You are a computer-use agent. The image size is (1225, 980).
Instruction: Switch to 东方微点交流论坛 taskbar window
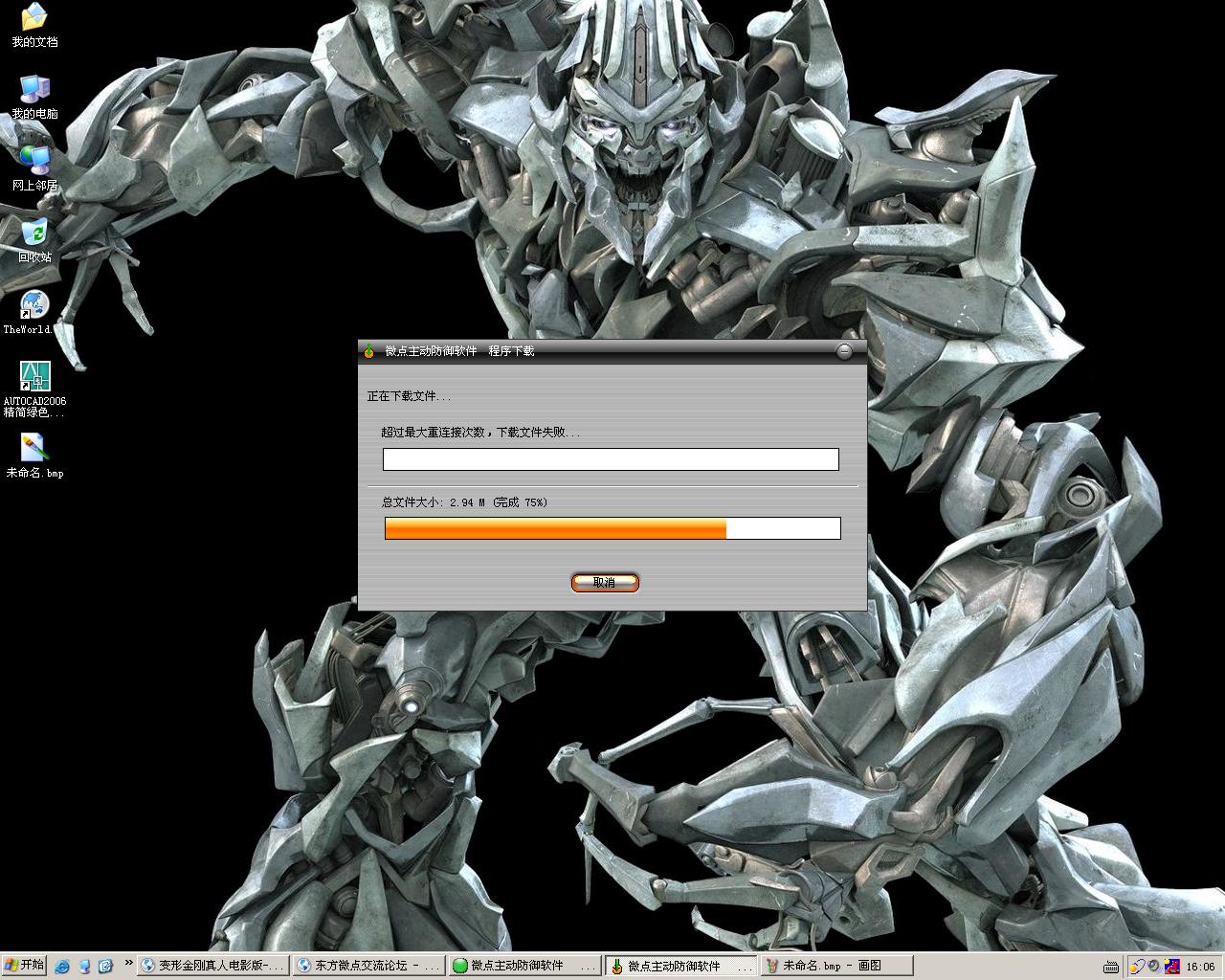tap(369, 966)
